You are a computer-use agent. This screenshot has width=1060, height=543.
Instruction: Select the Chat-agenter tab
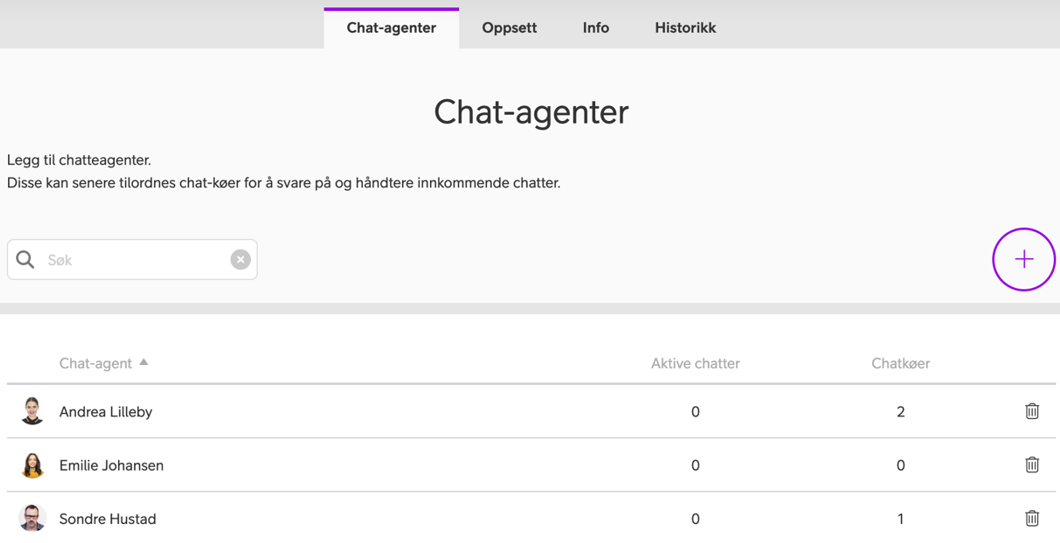[x=391, y=28]
